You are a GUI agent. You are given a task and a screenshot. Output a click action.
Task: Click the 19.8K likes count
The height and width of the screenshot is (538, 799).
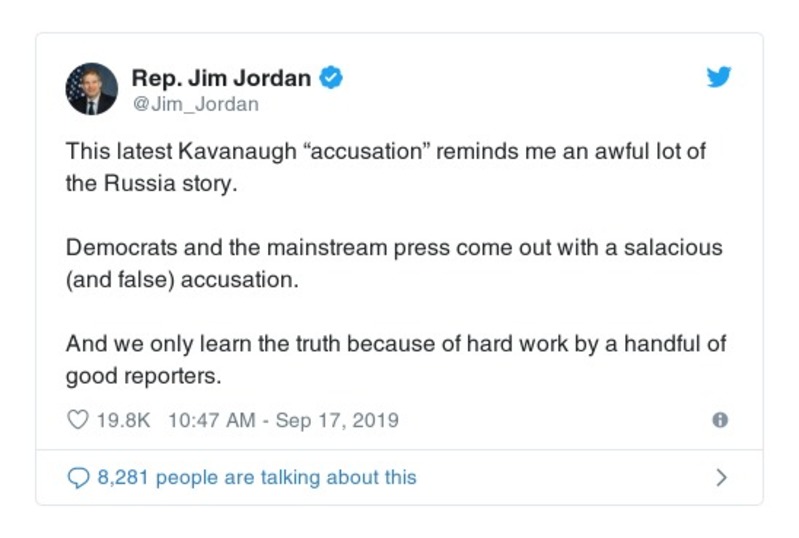coord(123,420)
